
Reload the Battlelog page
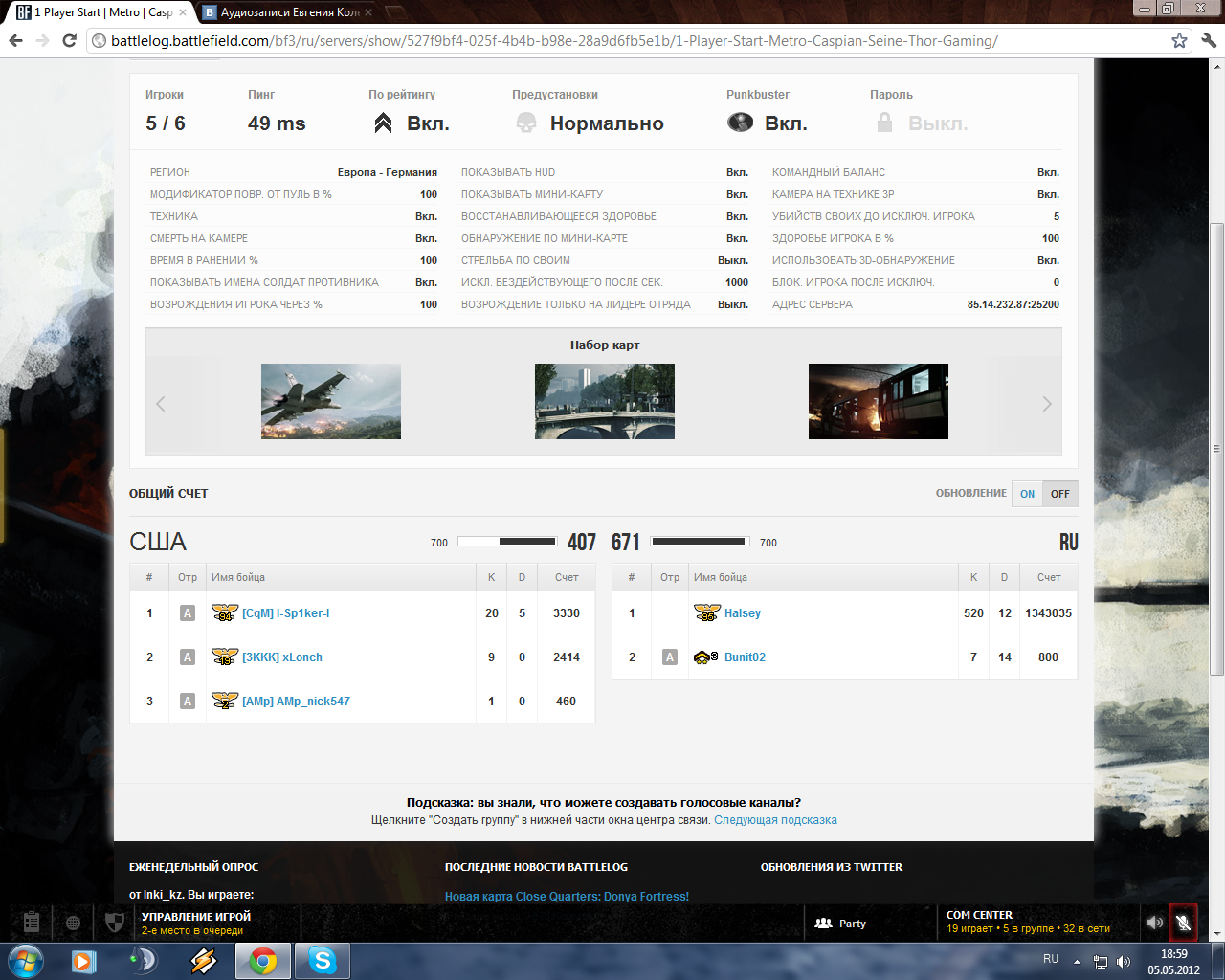(x=69, y=40)
